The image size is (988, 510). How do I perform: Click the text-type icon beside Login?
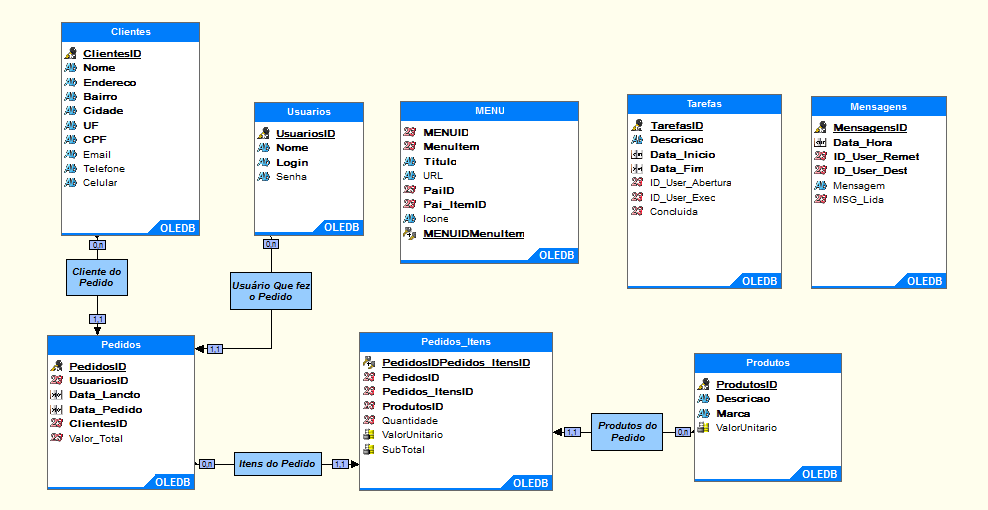[263, 162]
